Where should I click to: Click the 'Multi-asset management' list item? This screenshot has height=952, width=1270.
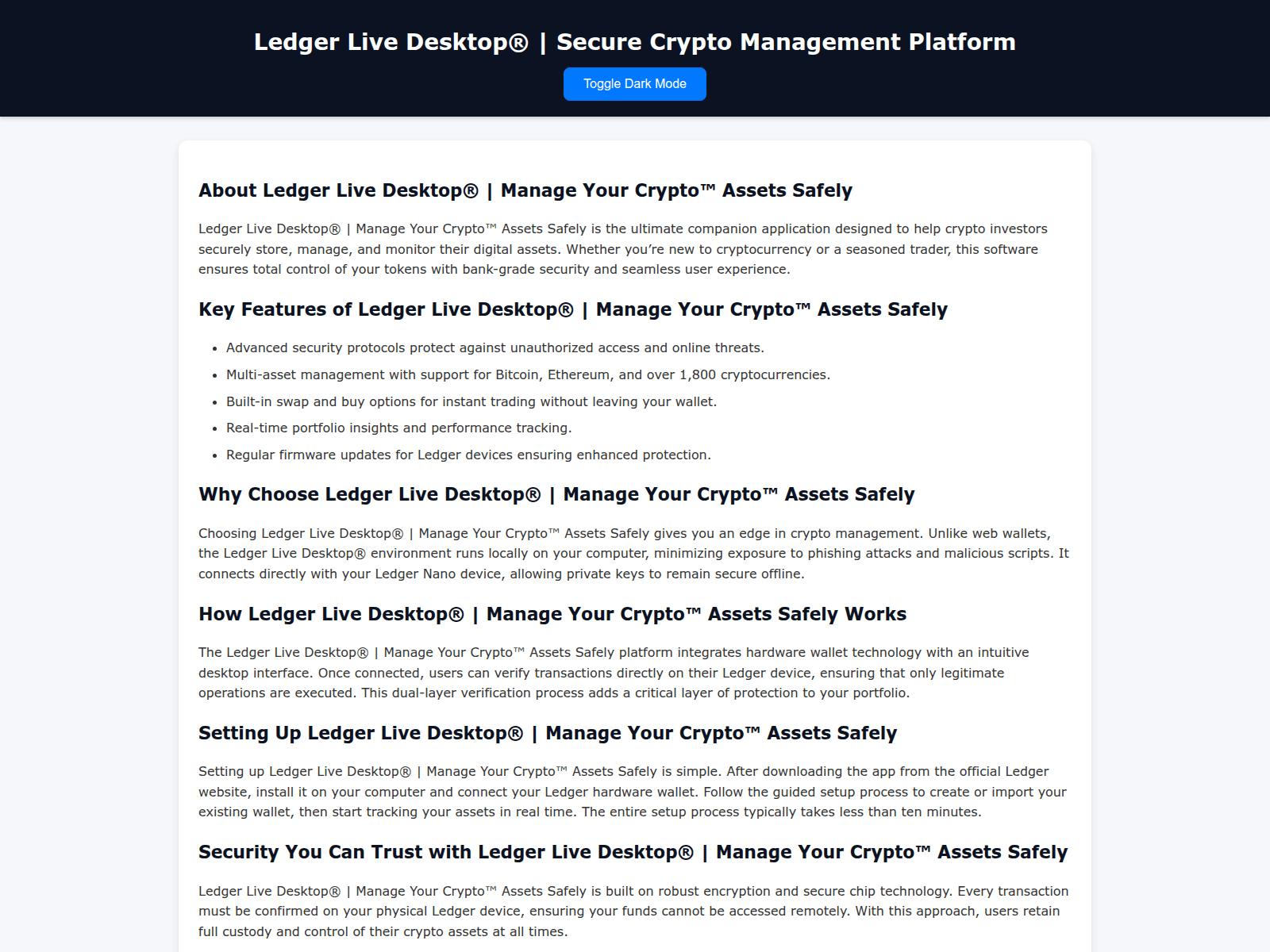tap(528, 374)
